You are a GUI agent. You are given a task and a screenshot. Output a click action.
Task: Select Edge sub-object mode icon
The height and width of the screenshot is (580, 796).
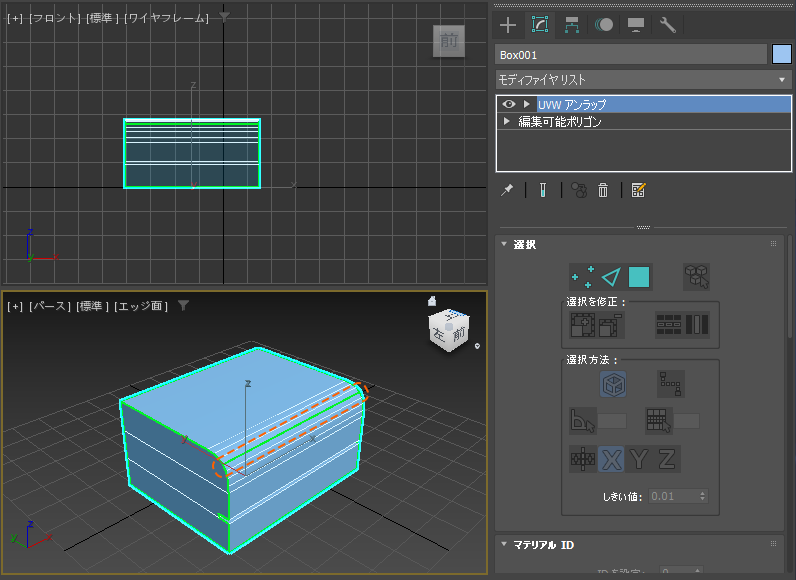611,277
